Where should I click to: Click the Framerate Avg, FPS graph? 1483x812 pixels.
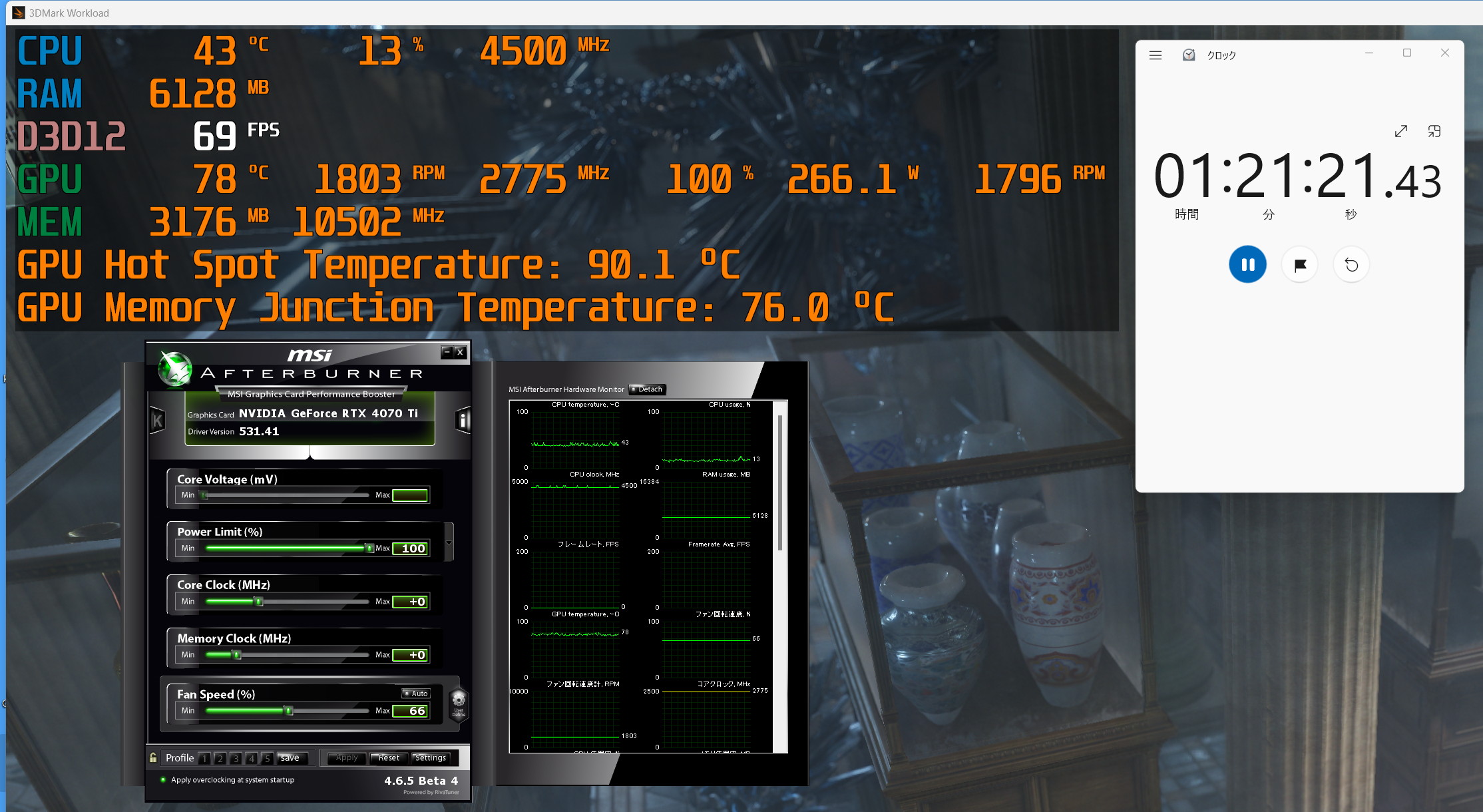[707, 579]
